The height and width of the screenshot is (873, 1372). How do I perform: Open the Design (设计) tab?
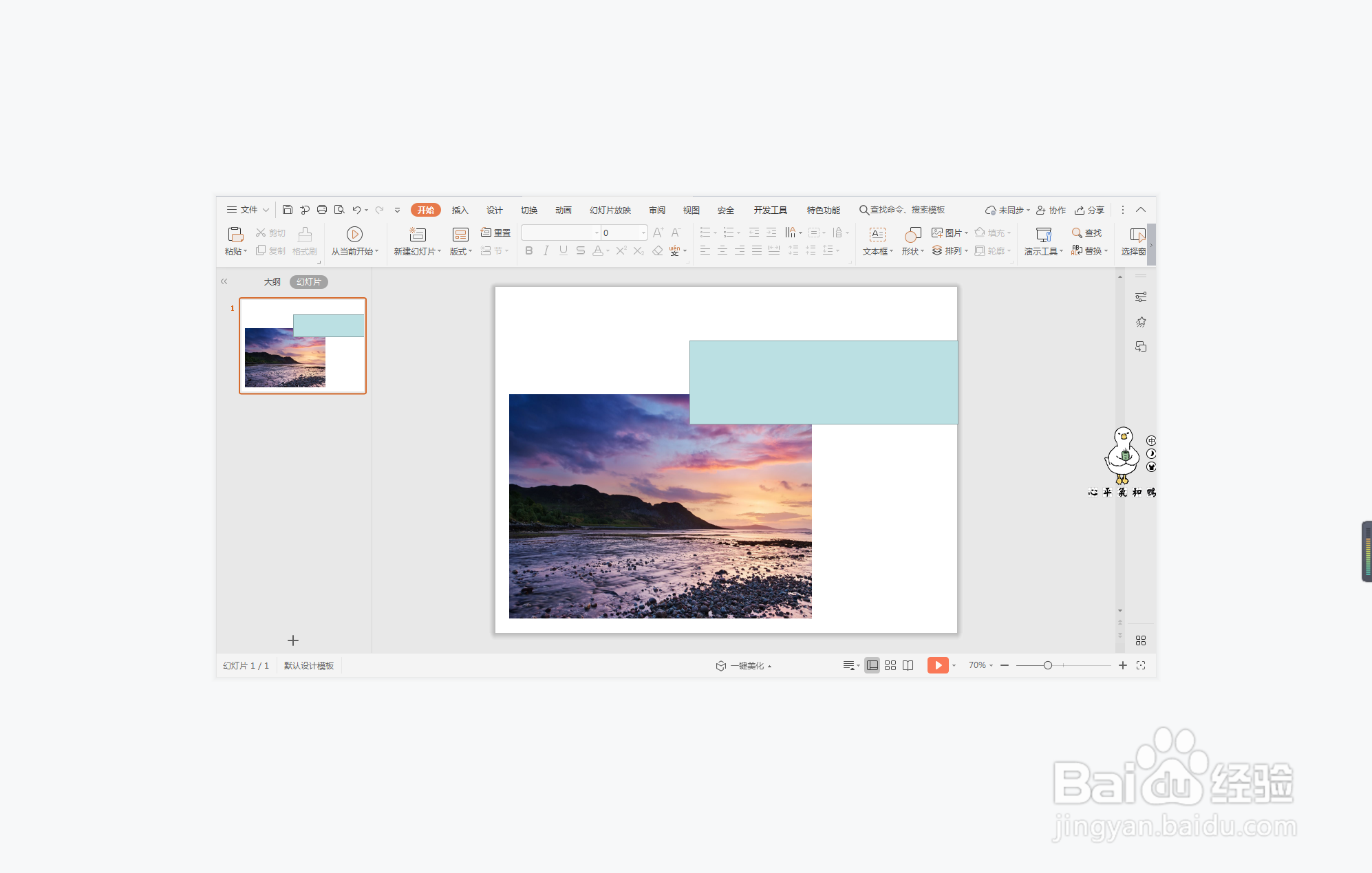495,210
